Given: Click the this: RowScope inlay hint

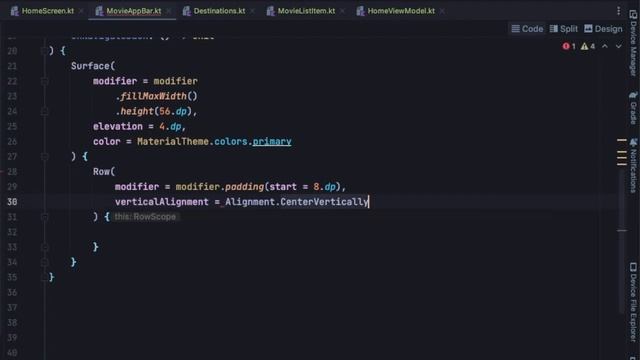Looking at the screenshot, I should [145, 217].
